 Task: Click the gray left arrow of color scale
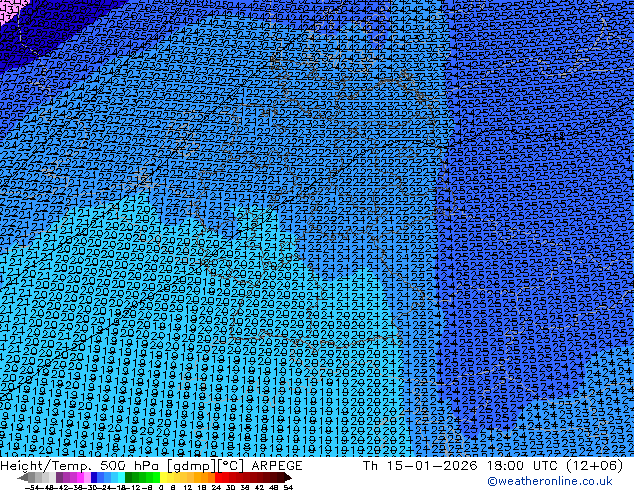click(x=23, y=478)
